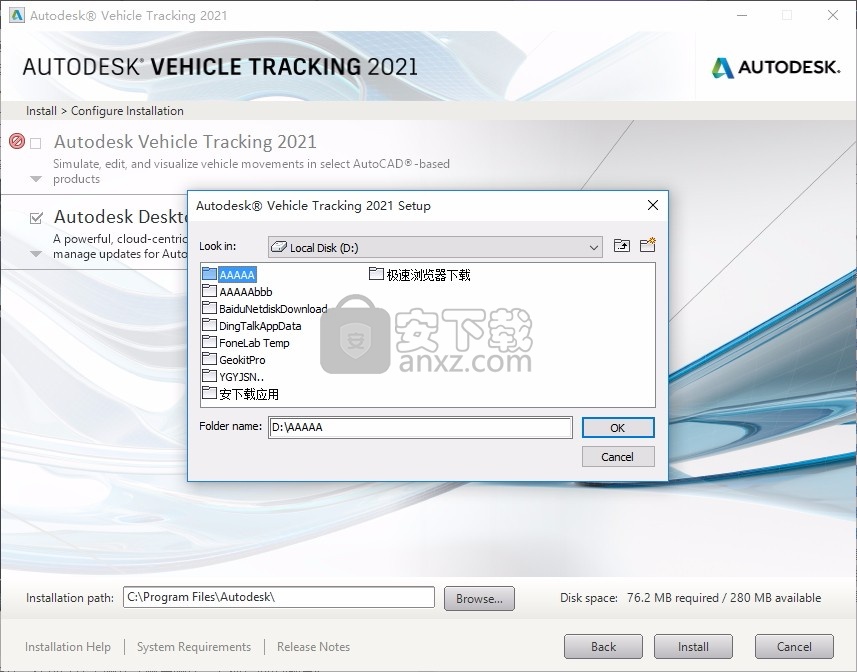857x672 pixels.
Task: Click the Up One Level folder icon
Action: [621, 246]
